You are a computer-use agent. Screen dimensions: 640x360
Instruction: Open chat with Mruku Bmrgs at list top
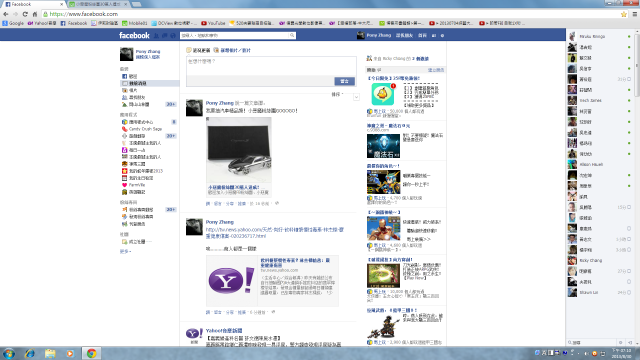[x=600, y=36]
